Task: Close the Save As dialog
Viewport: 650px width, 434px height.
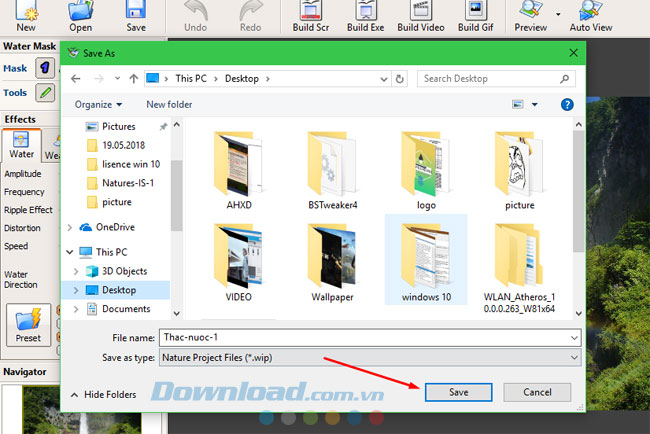Action: click(574, 53)
